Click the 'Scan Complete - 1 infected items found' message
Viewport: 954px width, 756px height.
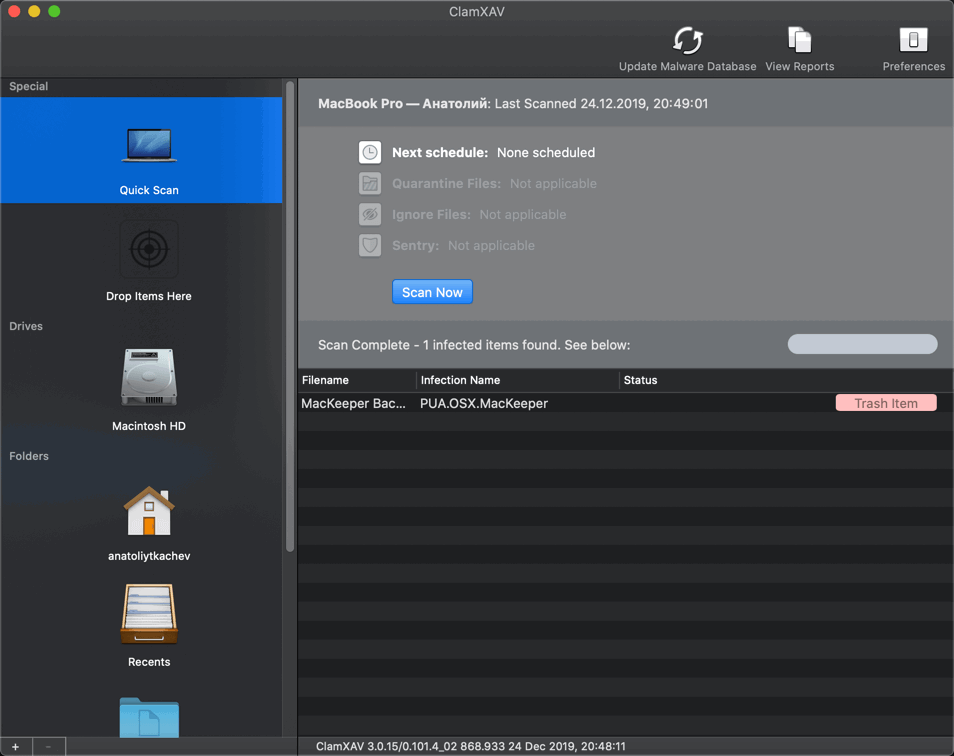(474, 345)
